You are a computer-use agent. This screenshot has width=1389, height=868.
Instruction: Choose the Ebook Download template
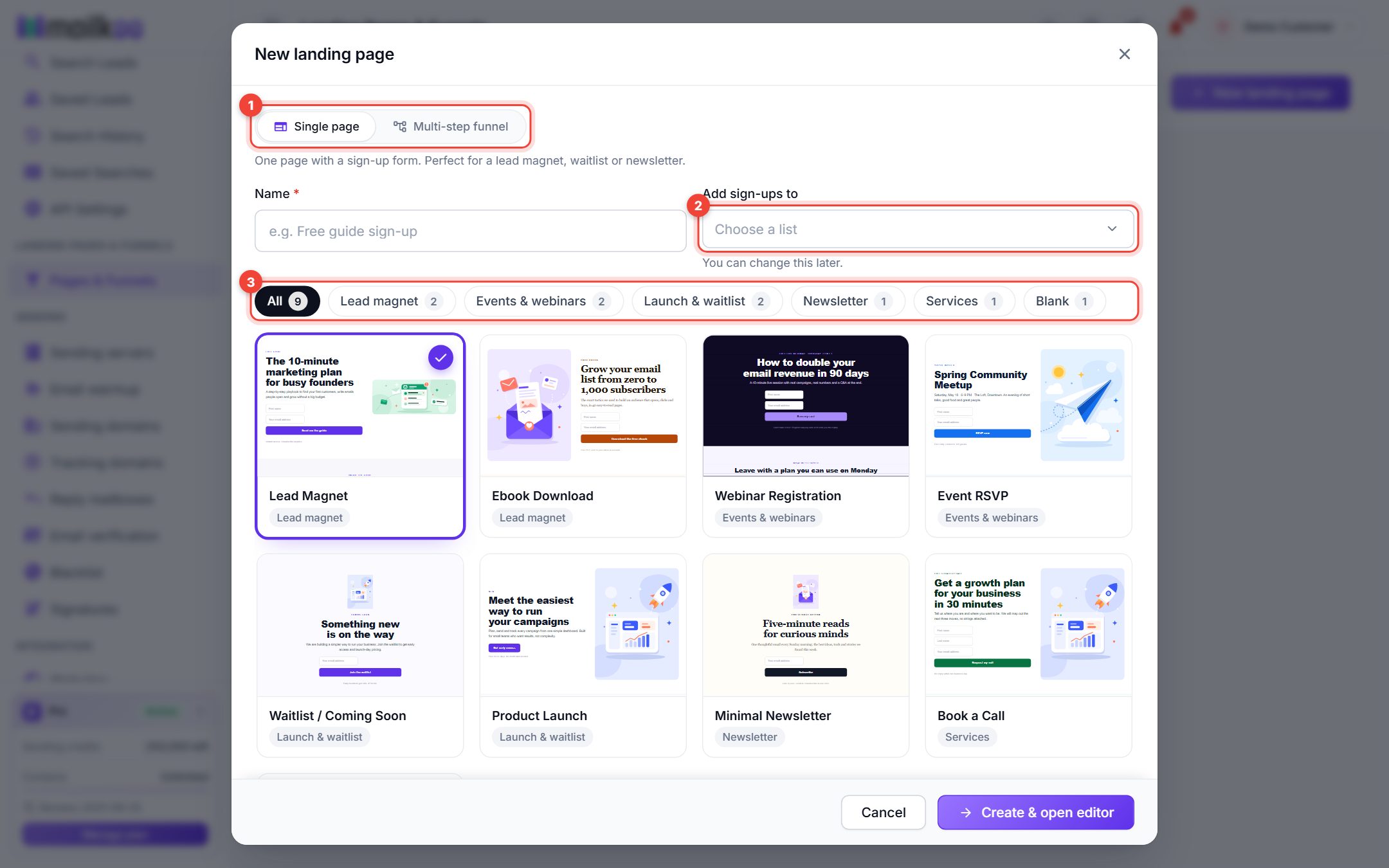583,436
